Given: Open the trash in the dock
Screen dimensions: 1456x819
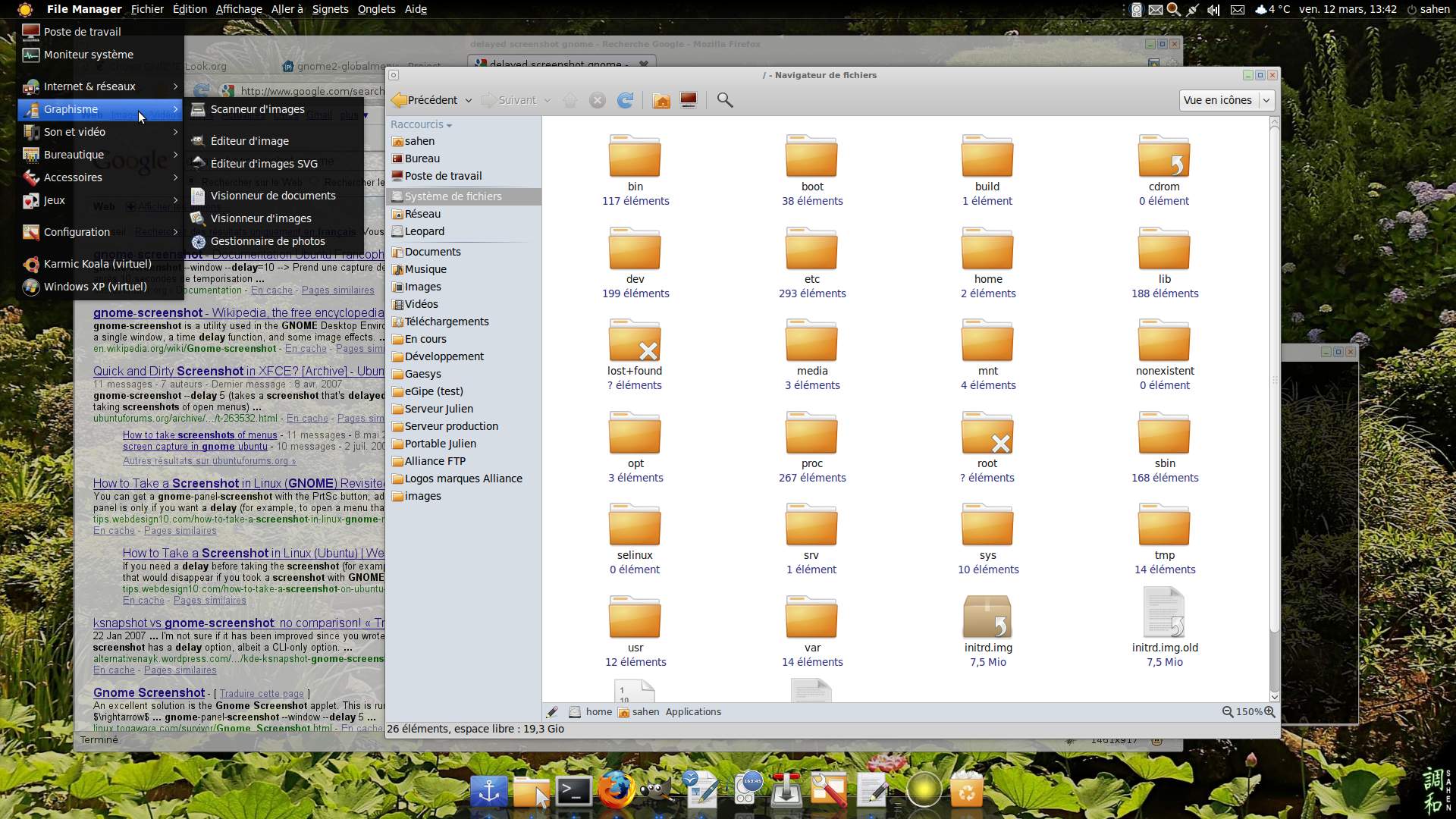Looking at the screenshot, I should pyautogui.click(x=966, y=790).
